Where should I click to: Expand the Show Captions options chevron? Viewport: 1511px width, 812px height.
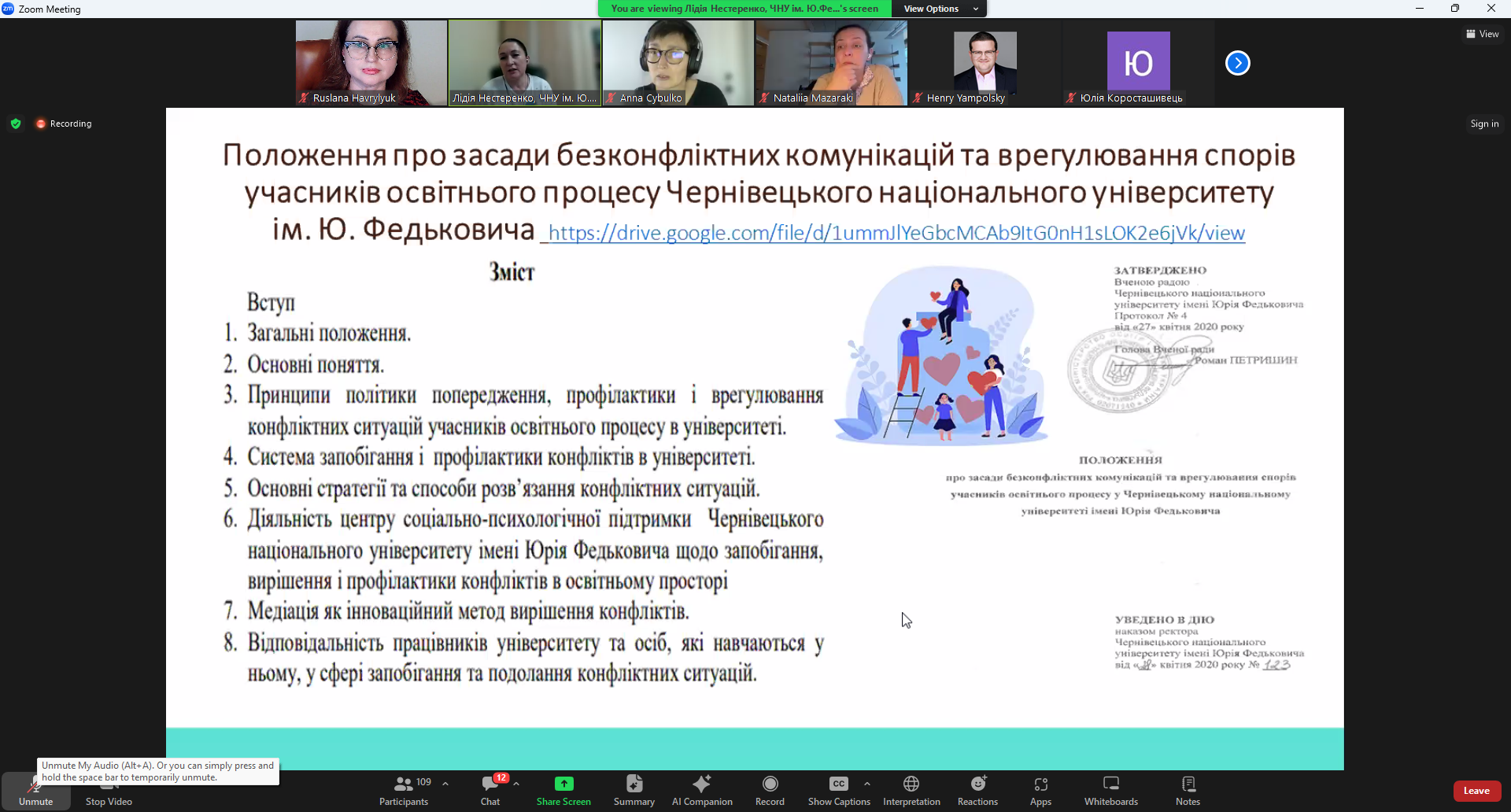[x=868, y=783]
